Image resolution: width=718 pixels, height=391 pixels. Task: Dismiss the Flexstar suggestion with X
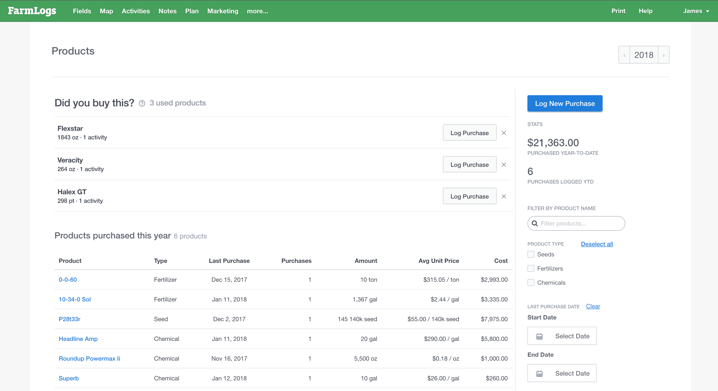click(x=504, y=133)
